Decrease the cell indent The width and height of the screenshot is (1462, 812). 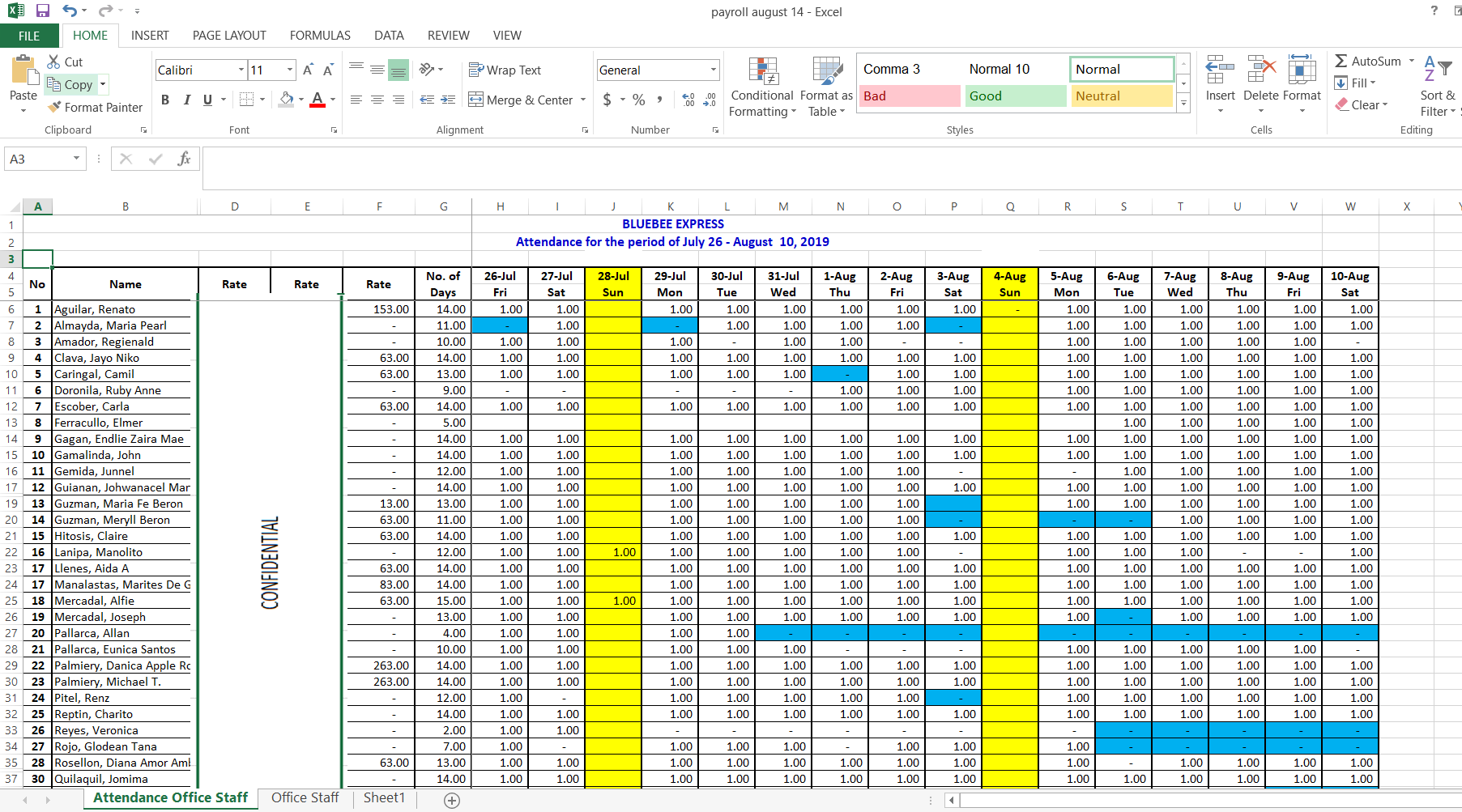pyautogui.click(x=428, y=100)
